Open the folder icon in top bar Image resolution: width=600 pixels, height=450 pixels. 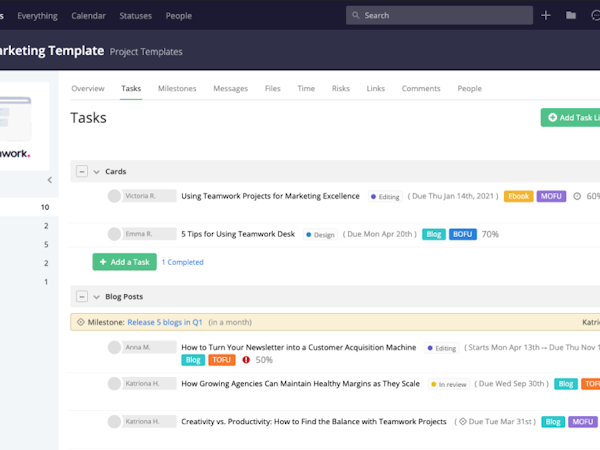571,15
